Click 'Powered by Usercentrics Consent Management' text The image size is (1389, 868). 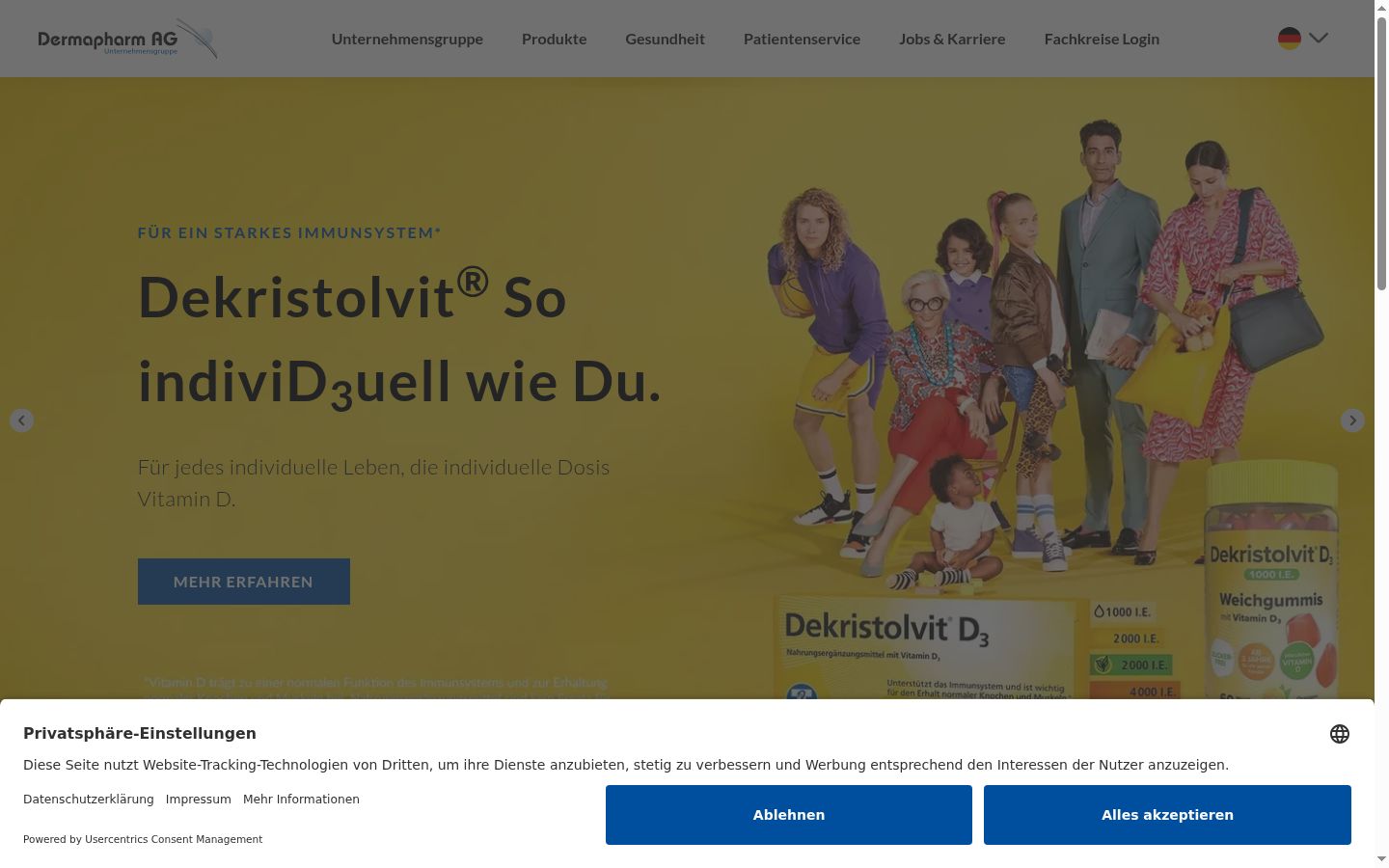(x=143, y=839)
